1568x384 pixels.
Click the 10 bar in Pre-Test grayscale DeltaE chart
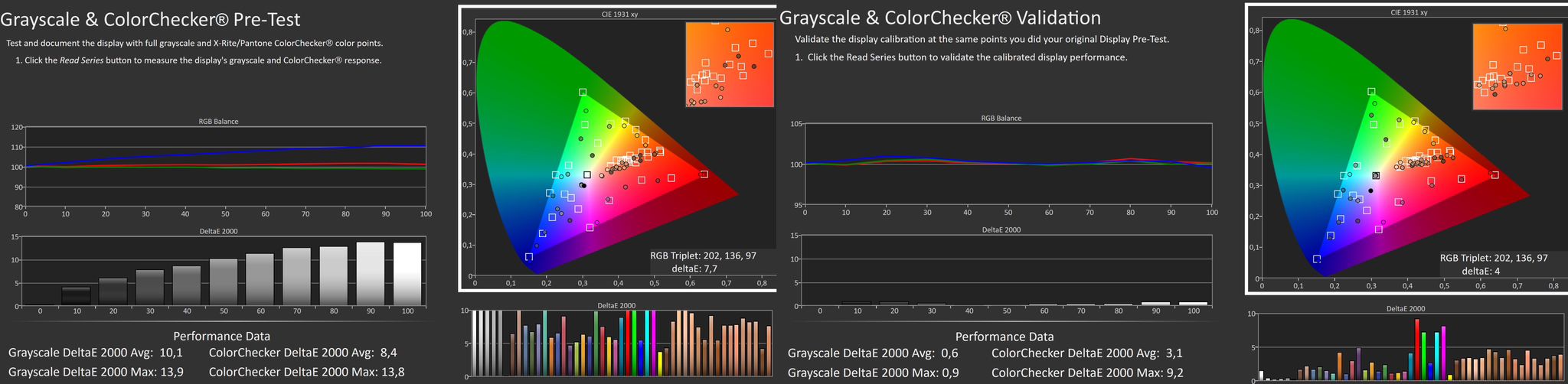pos(76,295)
